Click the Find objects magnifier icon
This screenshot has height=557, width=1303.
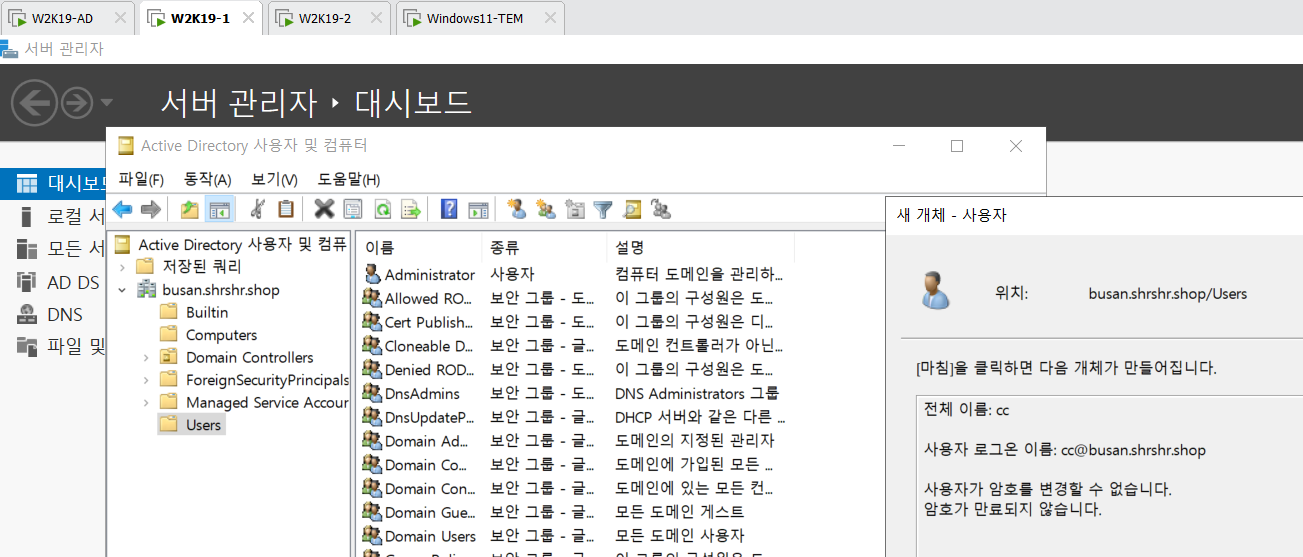[631, 209]
